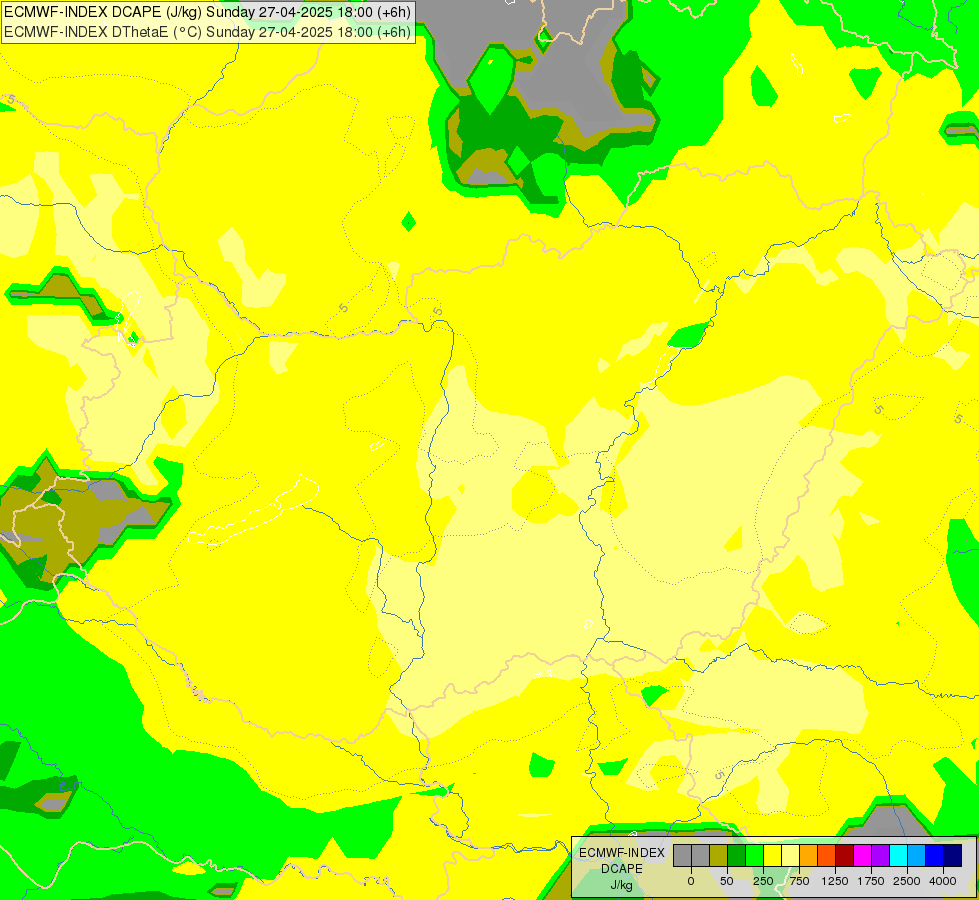Click the legend value 250
Image resolution: width=979 pixels, height=900 pixels.
[763, 881]
